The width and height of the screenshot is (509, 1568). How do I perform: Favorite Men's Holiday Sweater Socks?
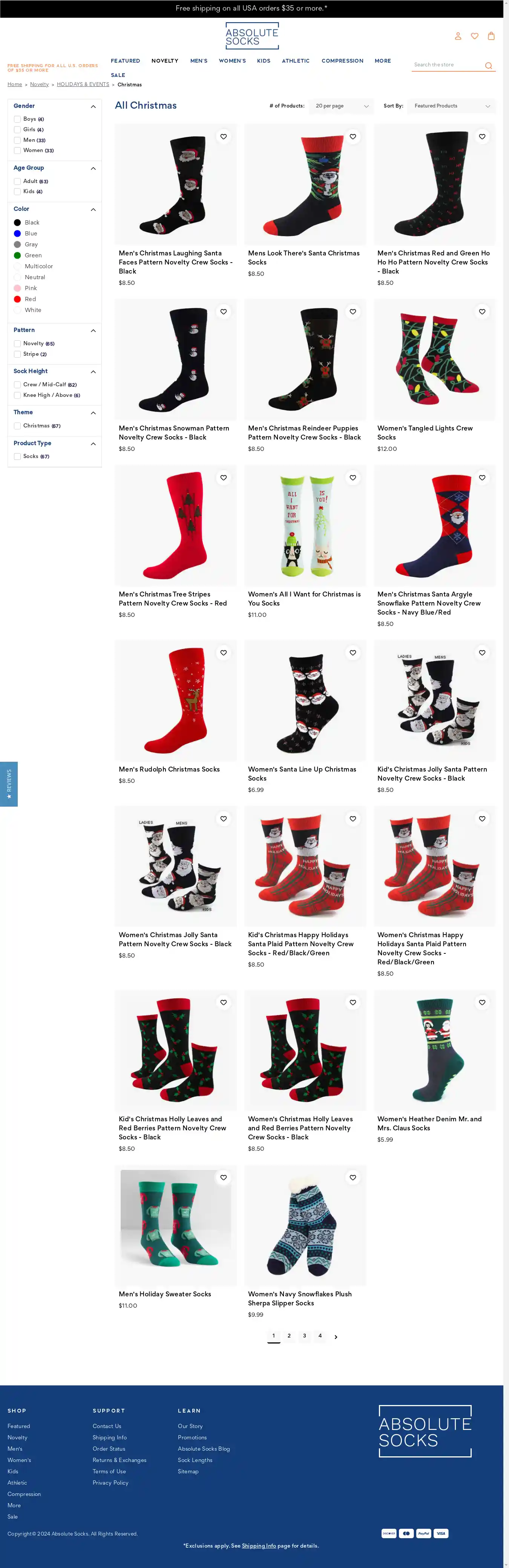224,1177
